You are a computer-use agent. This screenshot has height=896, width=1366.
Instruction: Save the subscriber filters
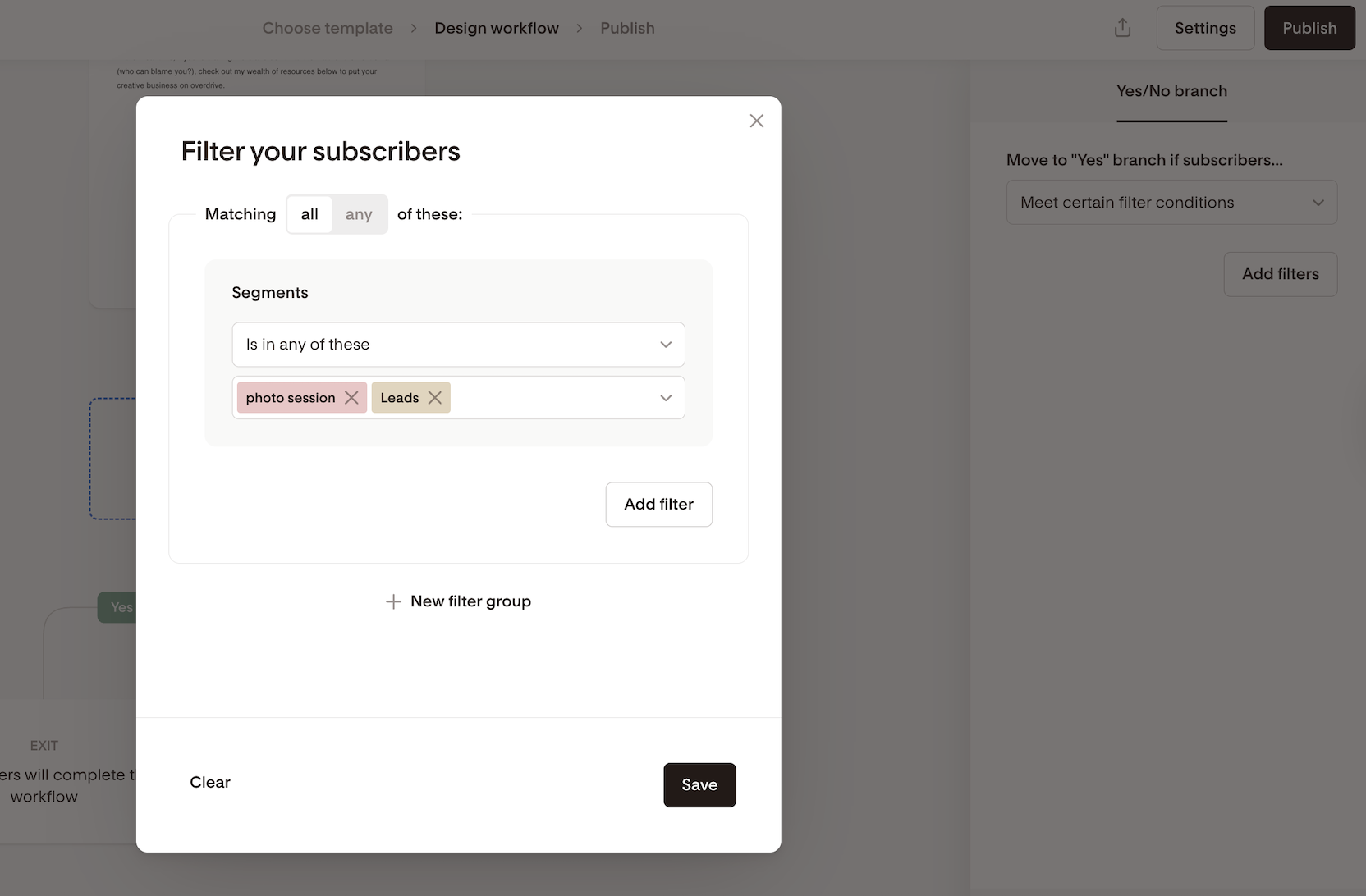(x=699, y=785)
